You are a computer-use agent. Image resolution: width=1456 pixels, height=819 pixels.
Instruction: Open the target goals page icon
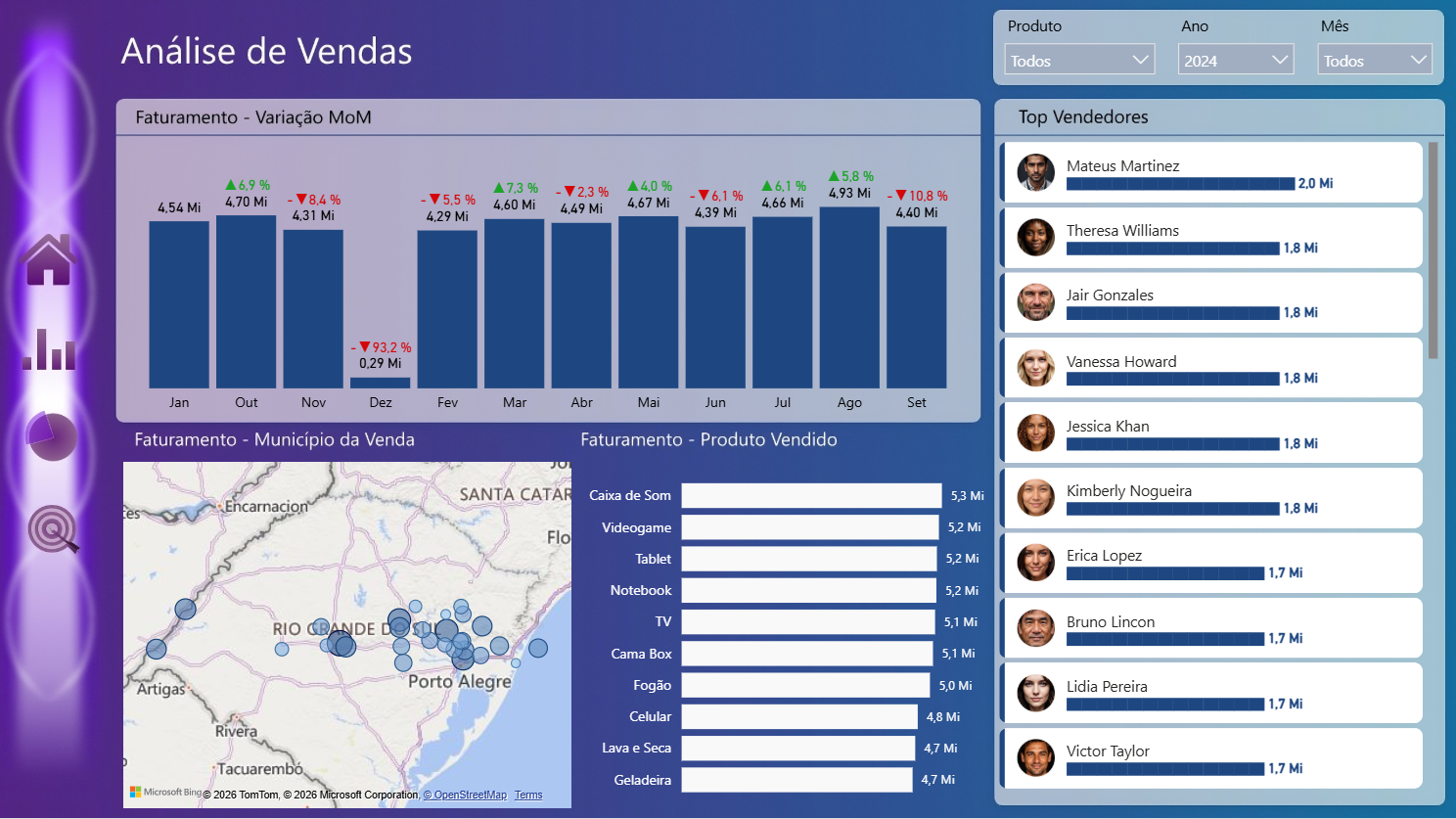(54, 529)
